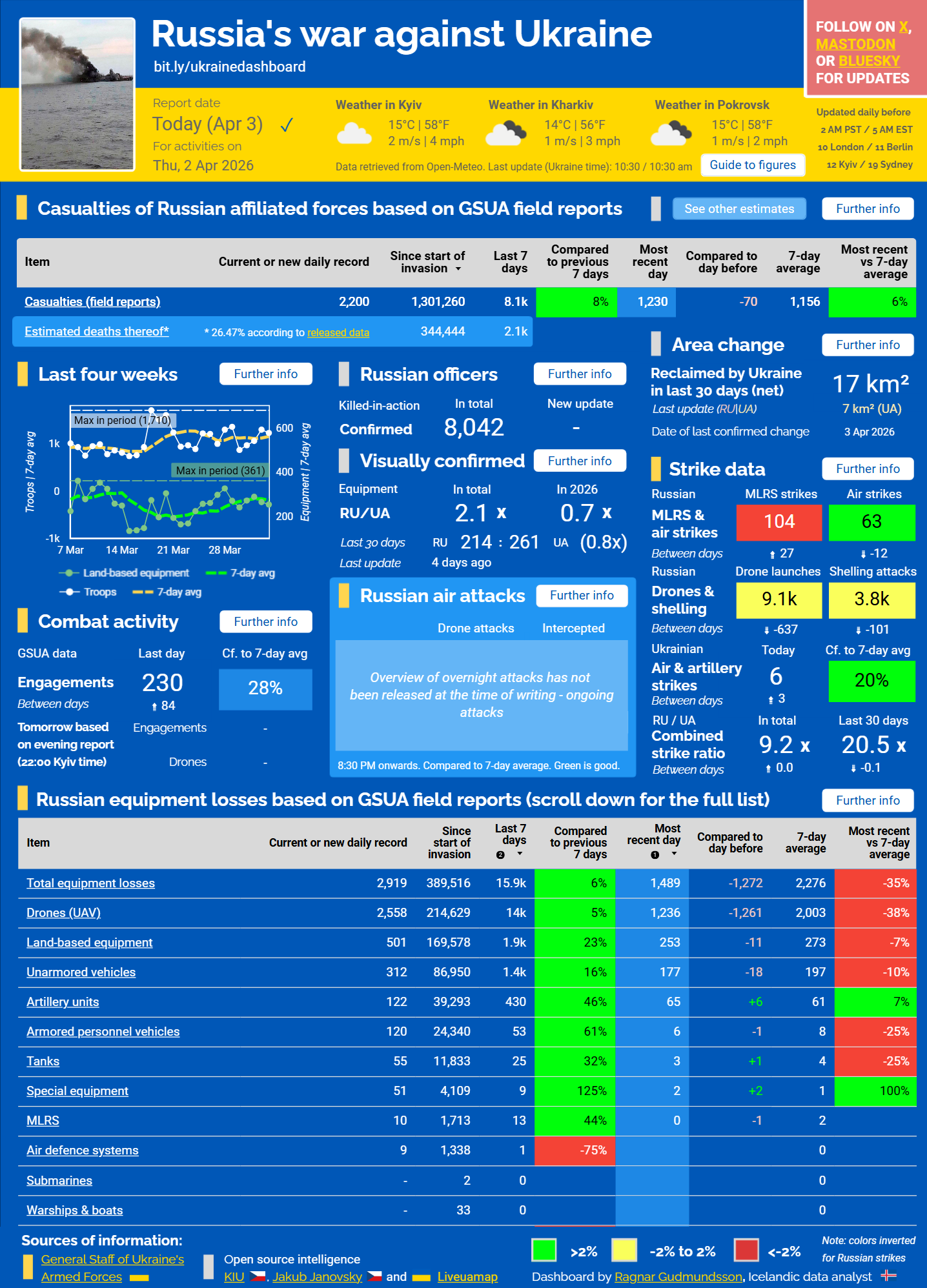Click the See other estimates button
This screenshot has height=1288, width=927.
coord(739,208)
